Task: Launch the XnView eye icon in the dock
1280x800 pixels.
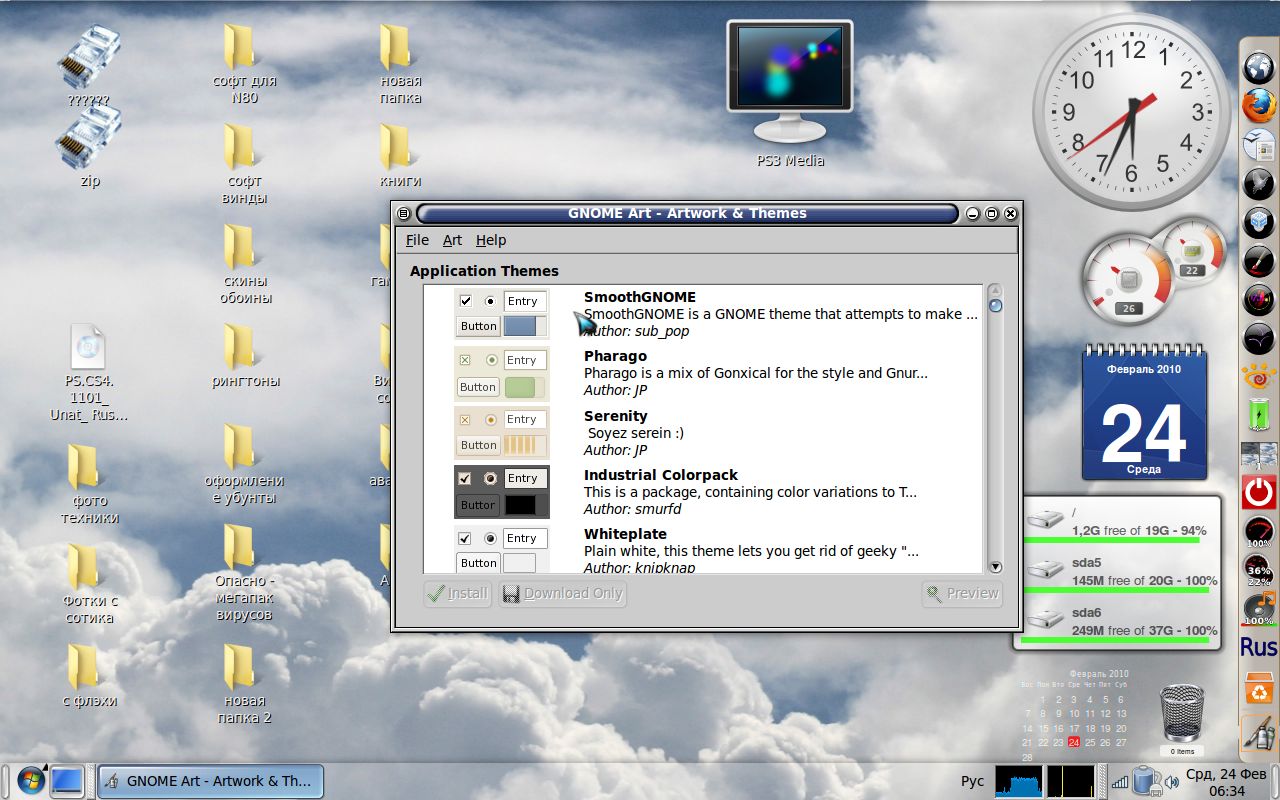Action: [1258, 377]
